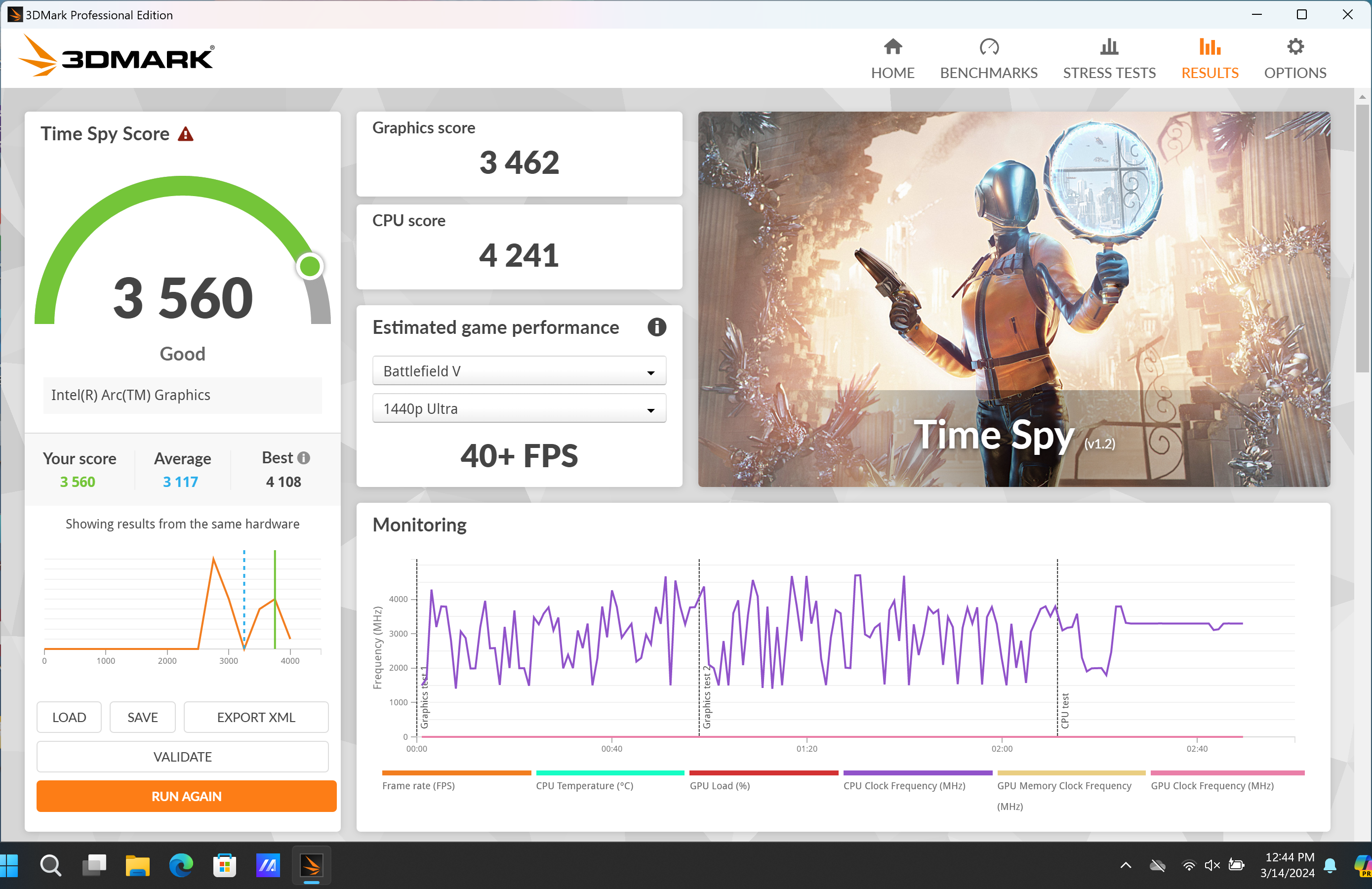The image size is (1372, 889).
Task: Toggle the GPU Load (%) legend series
Action: (764, 781)
